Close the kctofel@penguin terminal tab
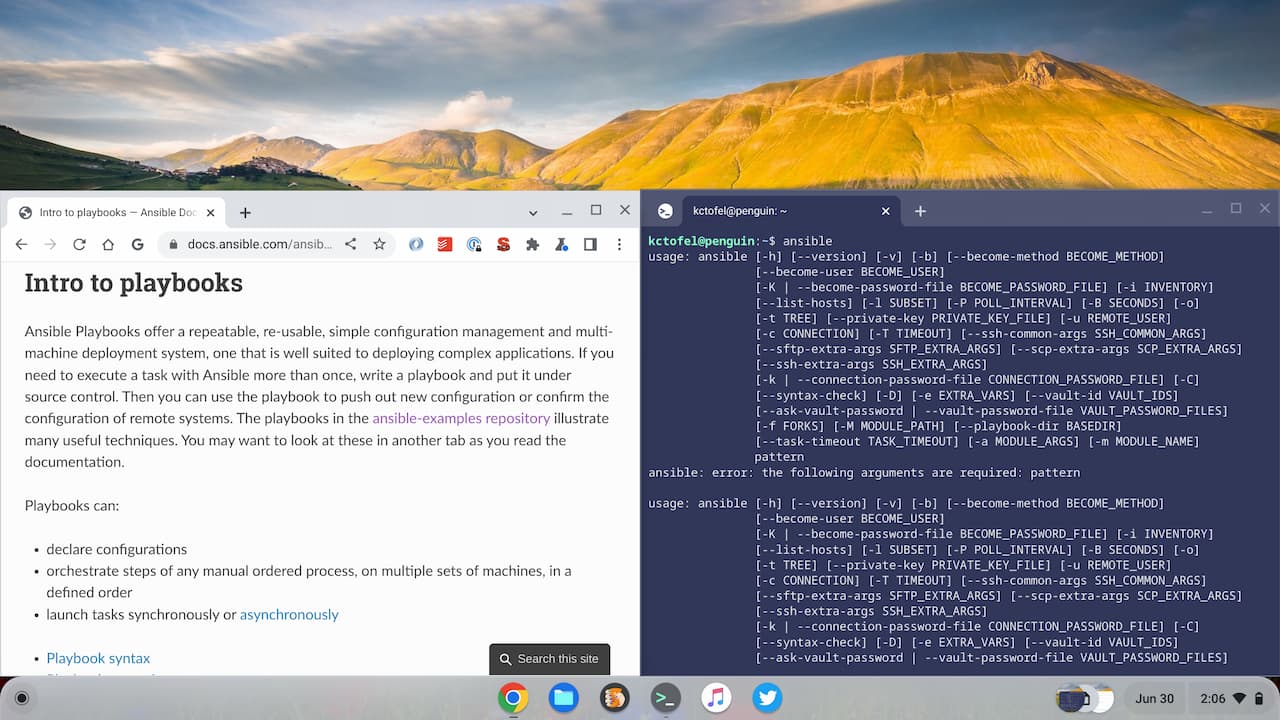 point(885,211)
